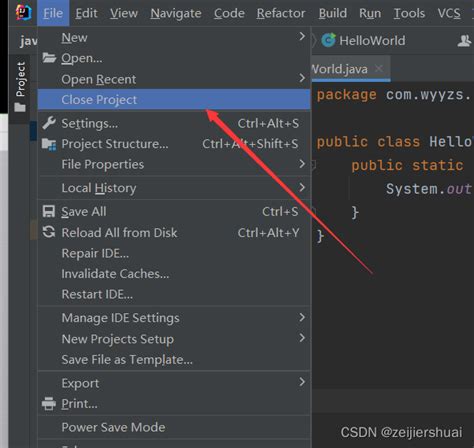Viewport: 474px width, 448px height.
Task: Select Close Project from File menu
Action: point(174,99)
